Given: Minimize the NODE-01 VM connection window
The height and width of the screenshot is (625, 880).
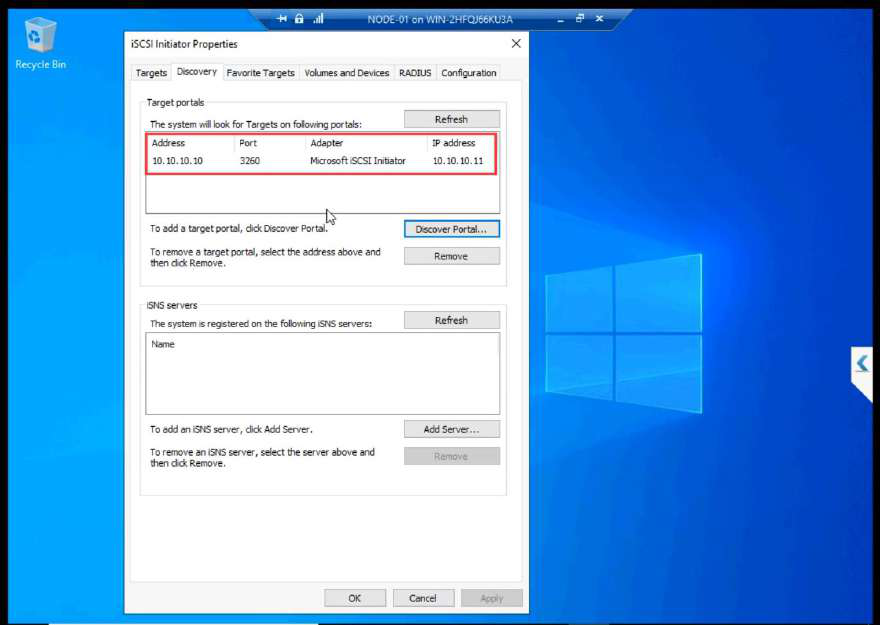Looking at the screenshot, I should (x=561, y=20).
